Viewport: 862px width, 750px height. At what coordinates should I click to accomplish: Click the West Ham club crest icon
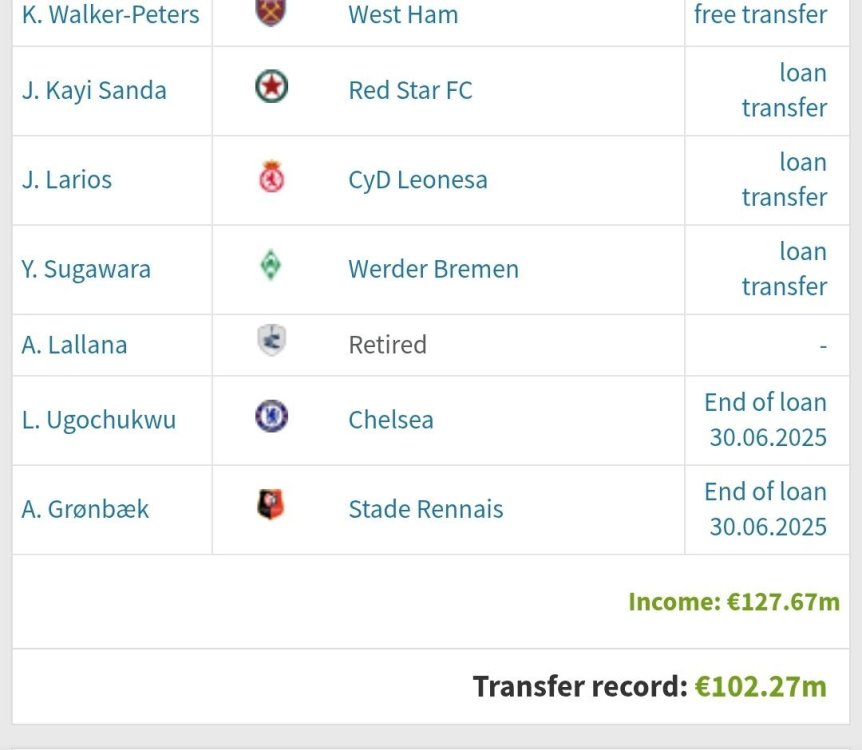click(x=271, y=11)
